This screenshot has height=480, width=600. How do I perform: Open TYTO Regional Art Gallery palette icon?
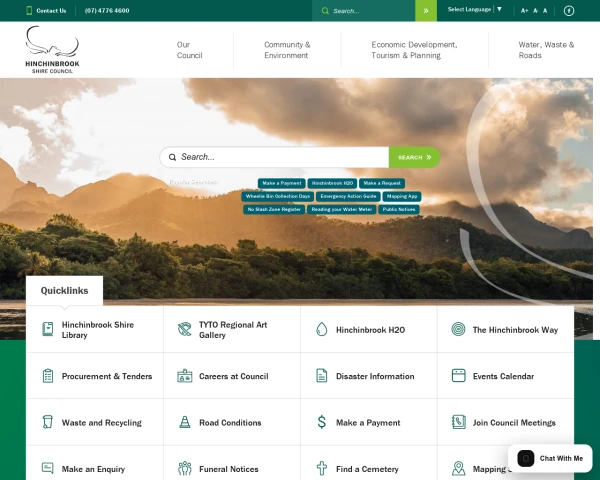coord(184,329)
